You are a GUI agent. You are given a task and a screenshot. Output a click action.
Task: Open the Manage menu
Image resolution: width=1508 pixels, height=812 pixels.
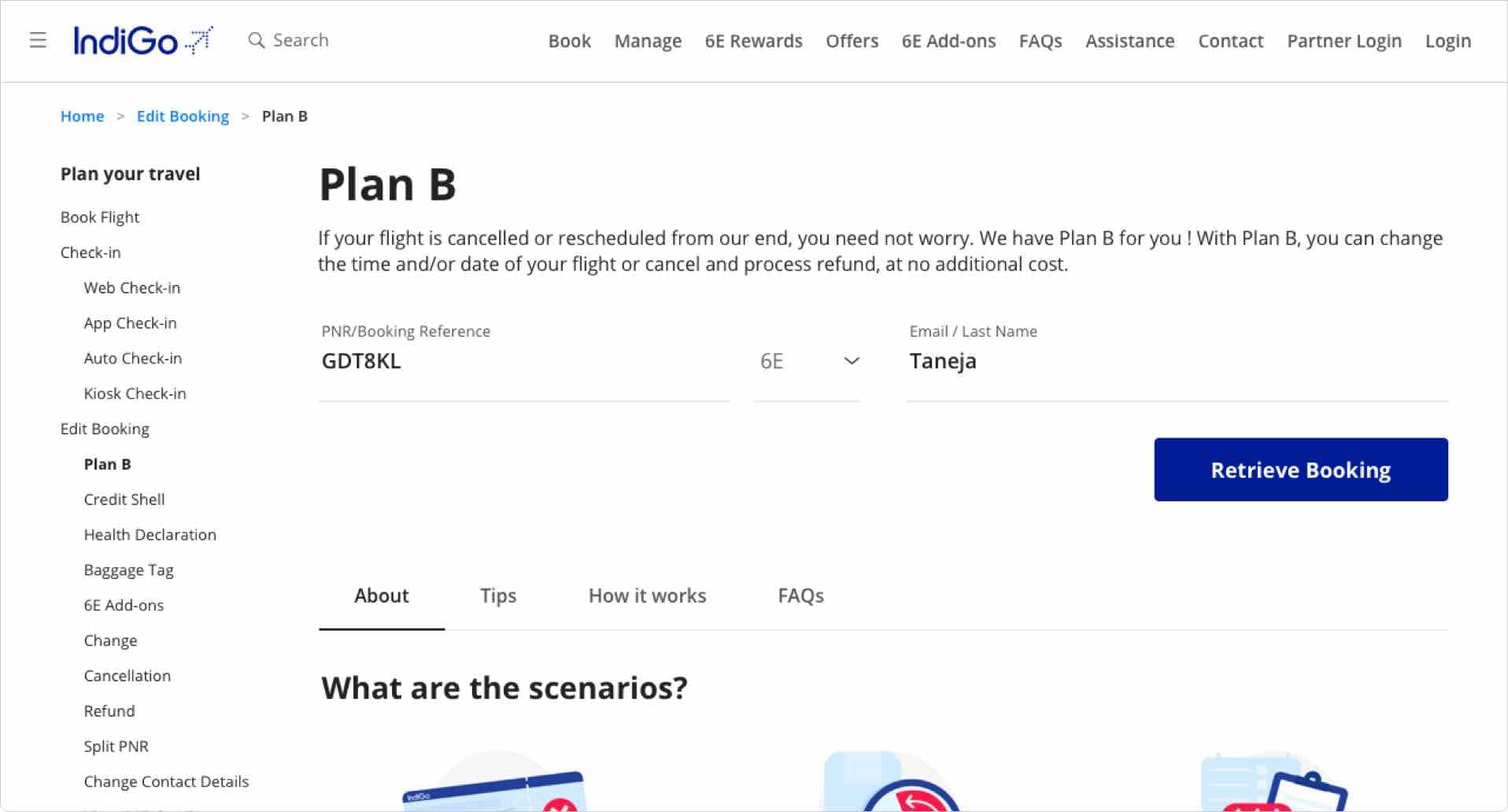(648, 41)
